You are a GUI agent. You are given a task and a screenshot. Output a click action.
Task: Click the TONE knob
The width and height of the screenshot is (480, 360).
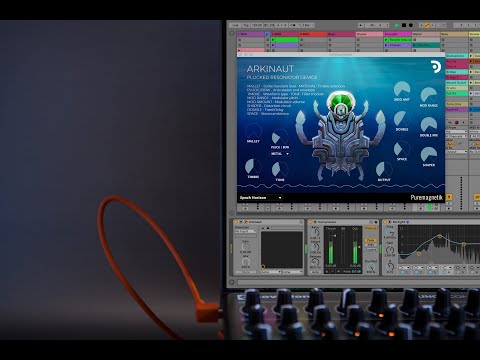[x=280, y=169]
